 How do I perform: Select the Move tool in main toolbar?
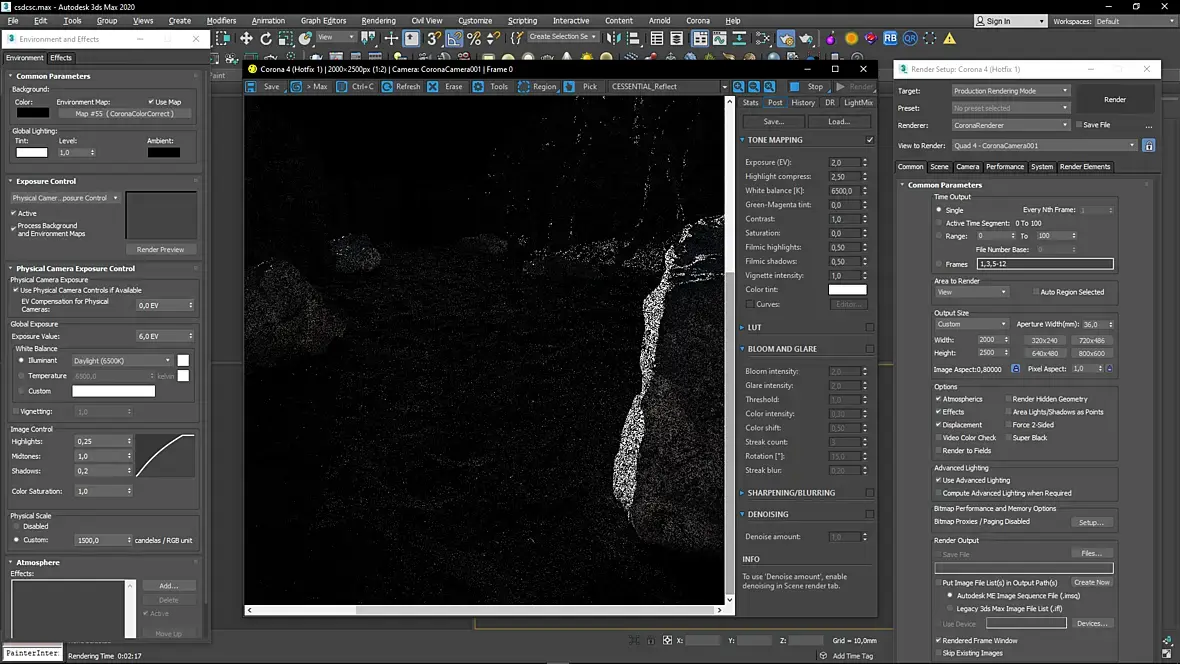tap(246, 38)
